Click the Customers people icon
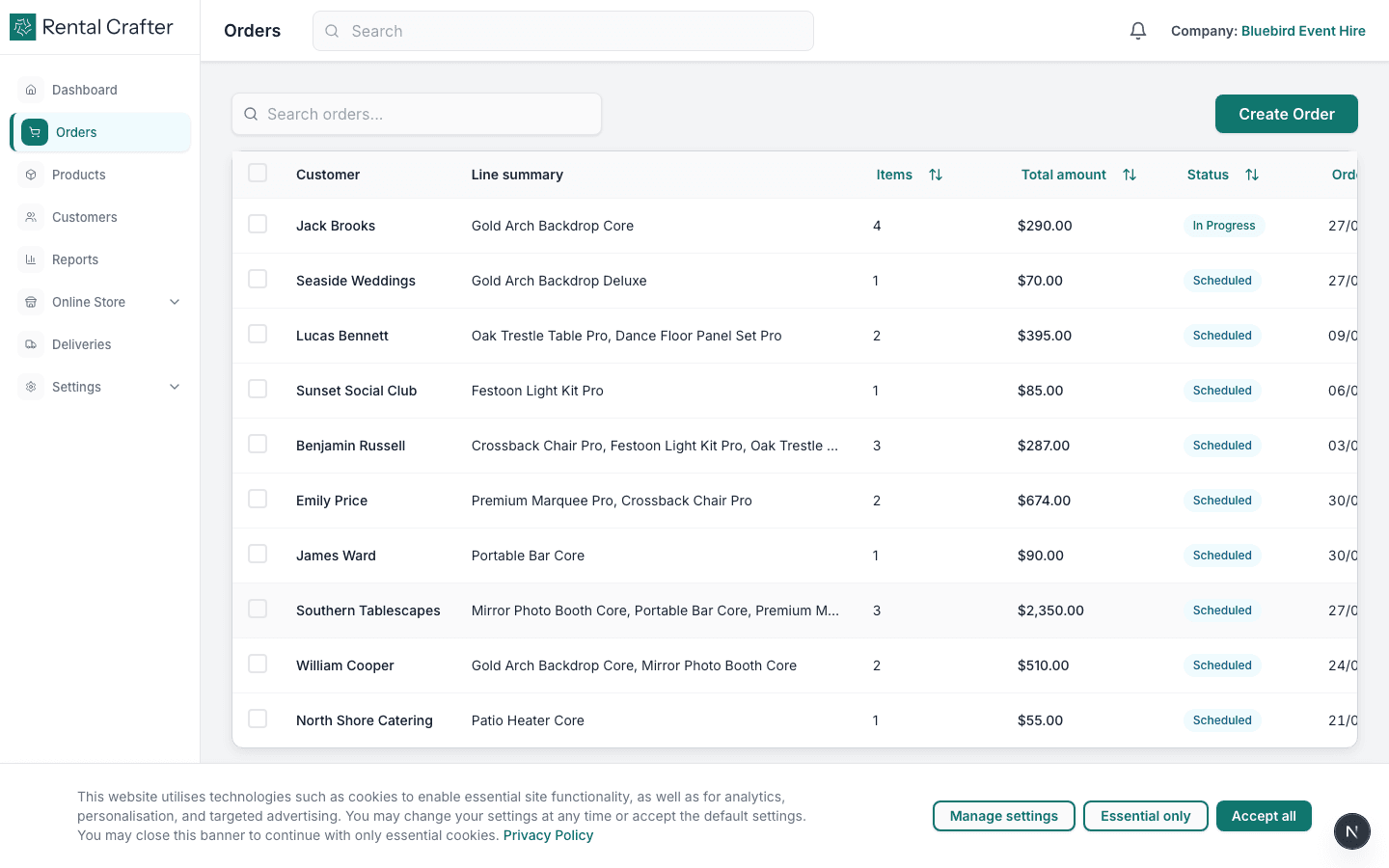 (x=31, y=217)
